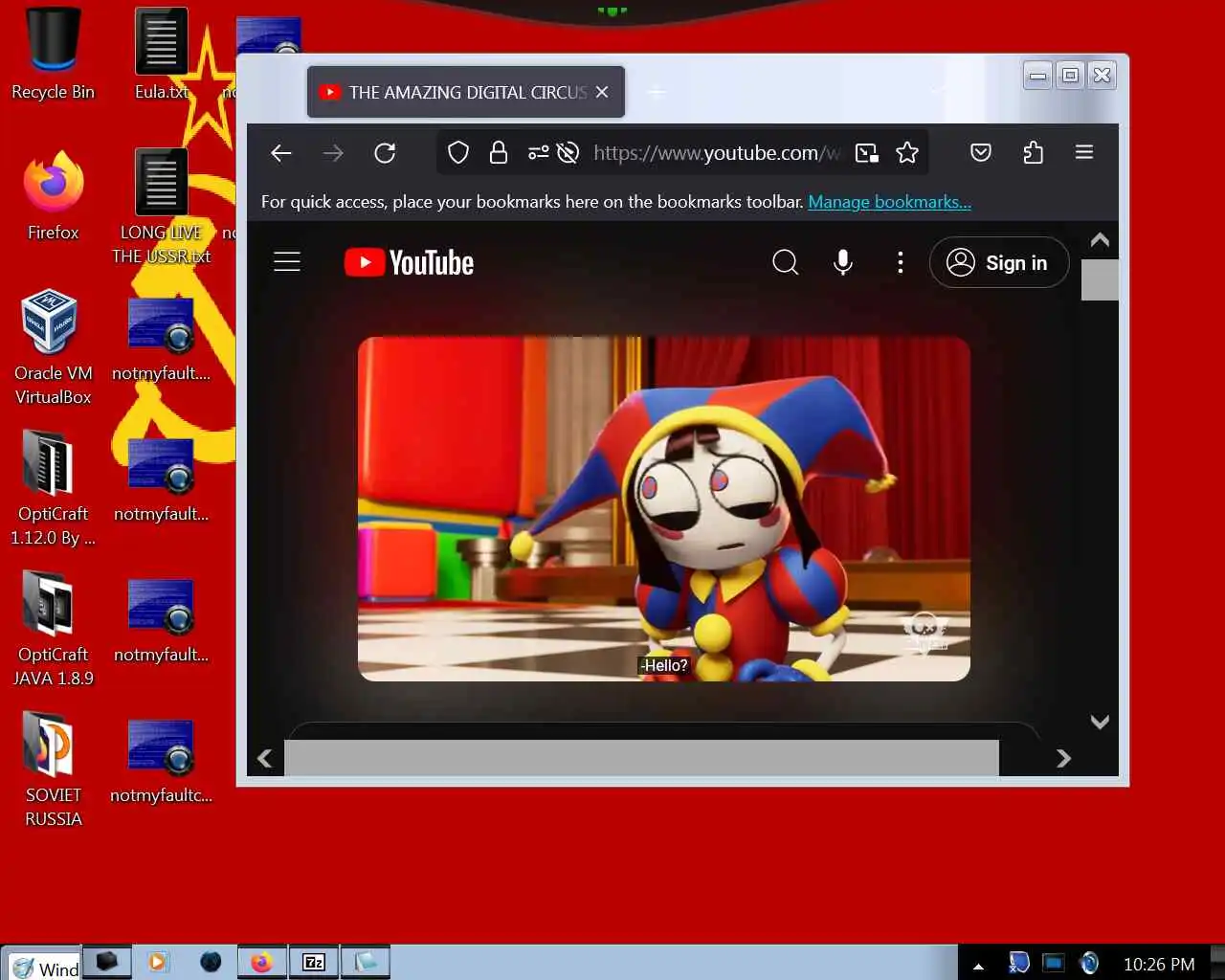Viewport: 1225px width, 980px height.
Task: Show hidden system tray icons
Action: pyautogui.click(x=978, y=966)
